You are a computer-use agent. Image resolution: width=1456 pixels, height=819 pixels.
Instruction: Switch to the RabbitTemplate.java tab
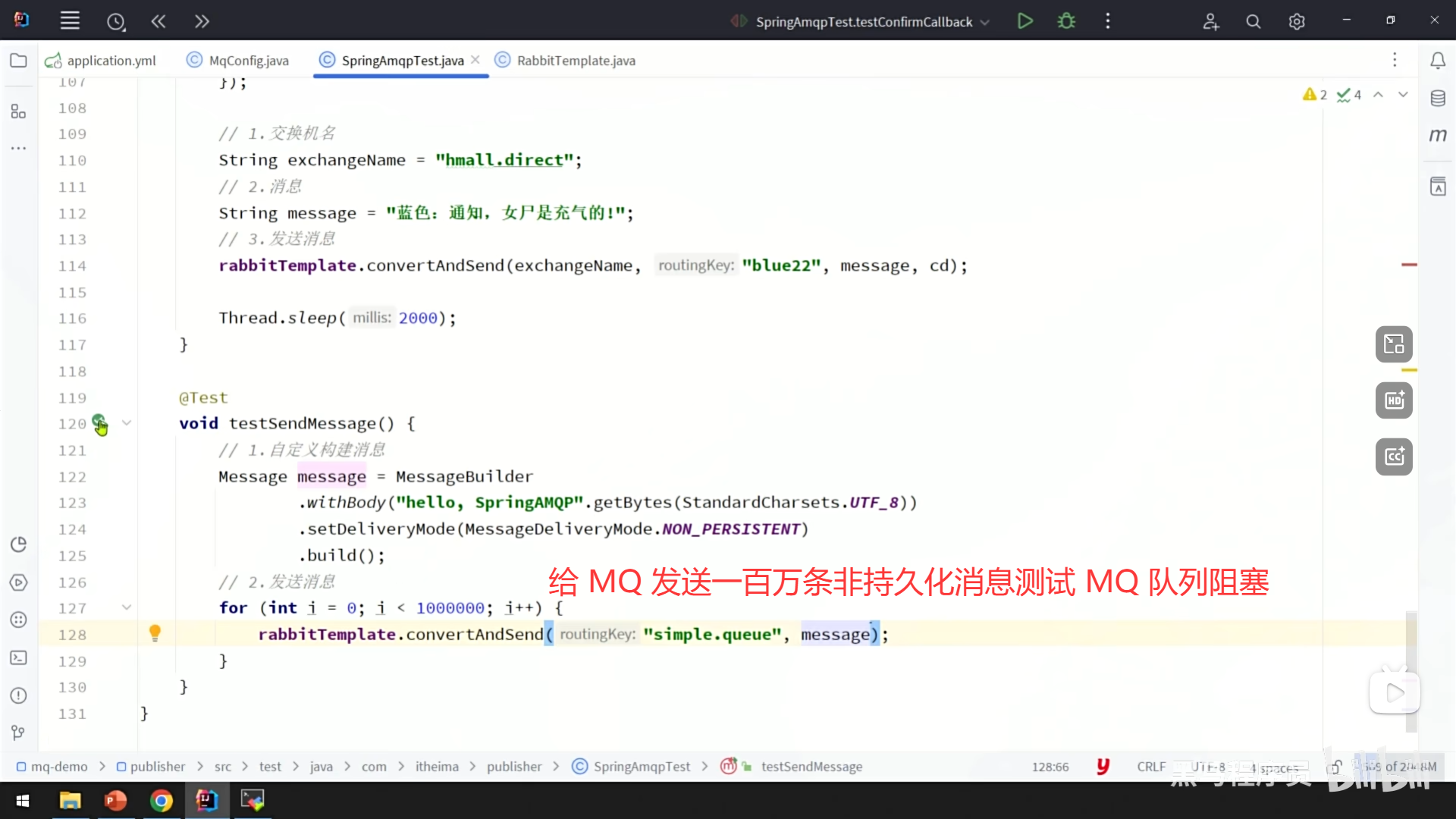(x=576, y=61)
